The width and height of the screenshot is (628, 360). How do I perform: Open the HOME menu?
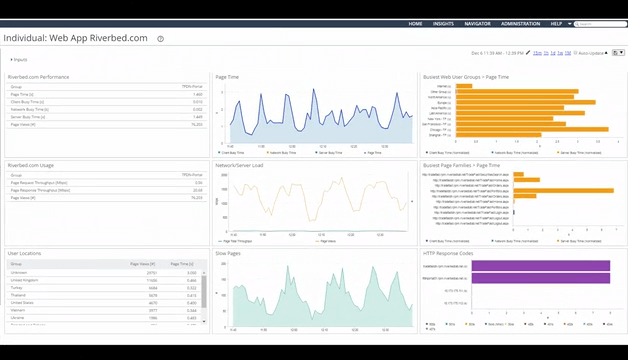(x=415, y=24)
